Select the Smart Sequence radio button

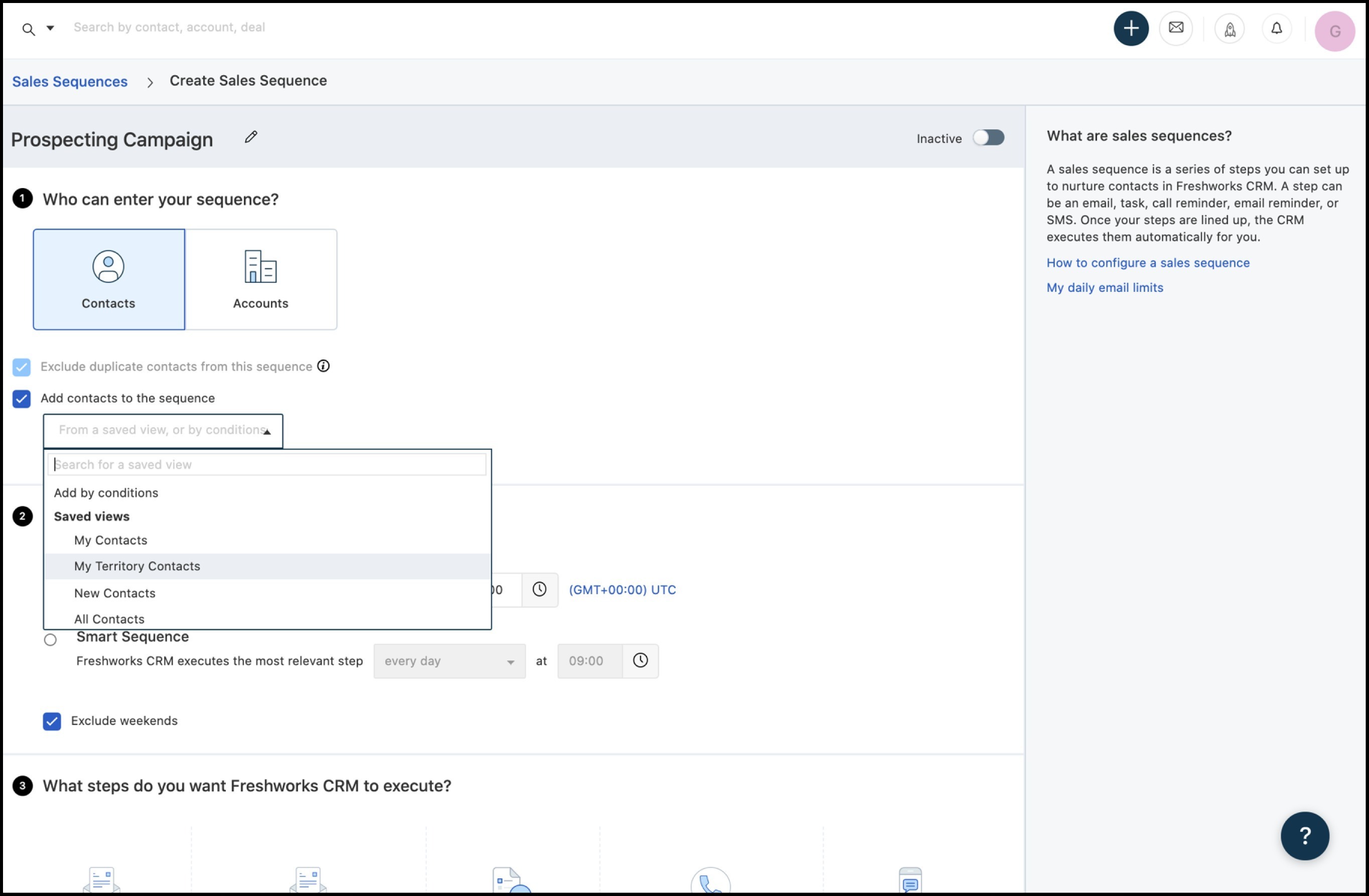click(51, 639)
